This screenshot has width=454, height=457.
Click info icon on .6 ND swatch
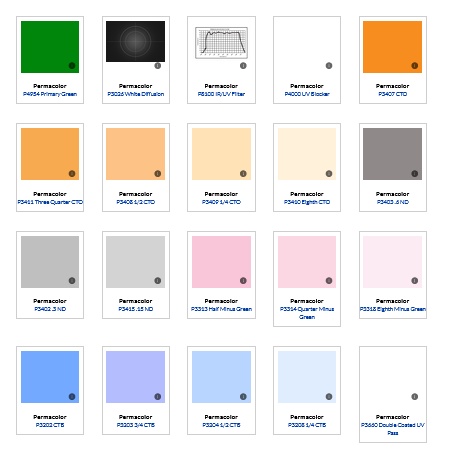coord(415,174)
